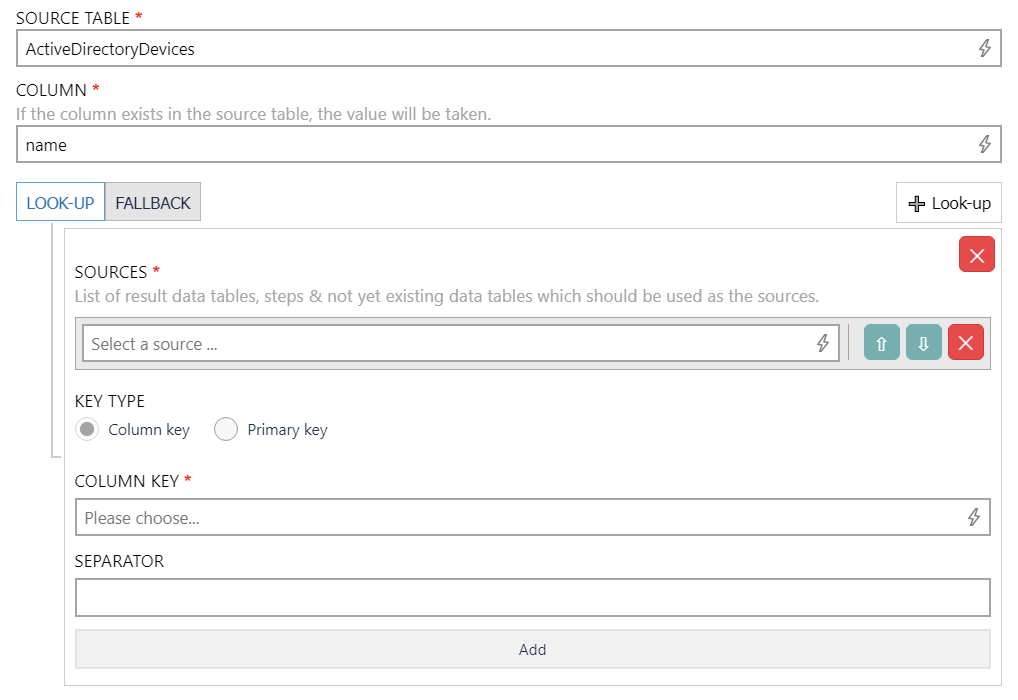Switch to the FALLBACK tab
The image size is (1018, 700).
click(152, 202)
